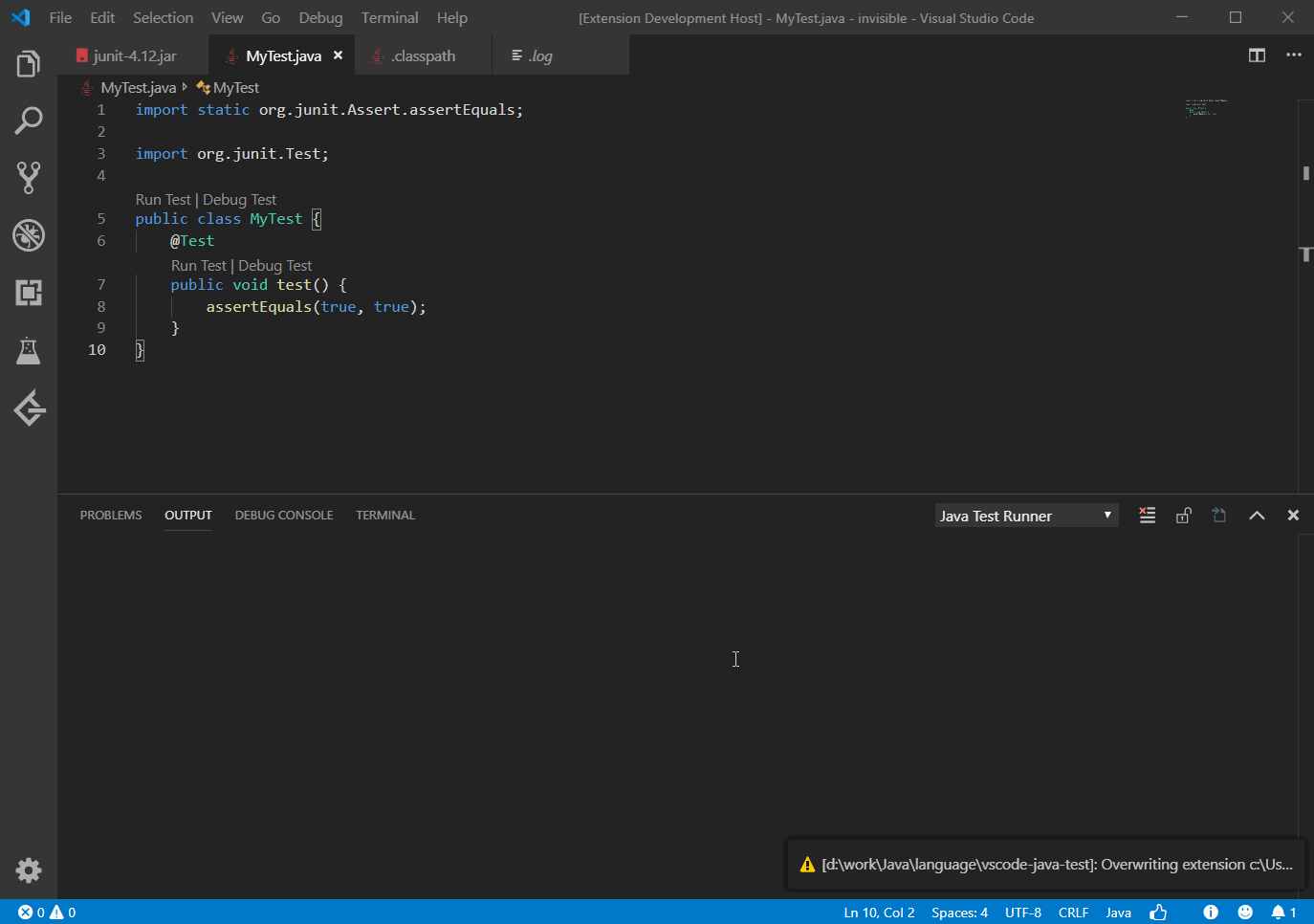Maximize the panel with the up chevron
This screenshot has height=924, width=1314.
click(x=1257, y=516)
